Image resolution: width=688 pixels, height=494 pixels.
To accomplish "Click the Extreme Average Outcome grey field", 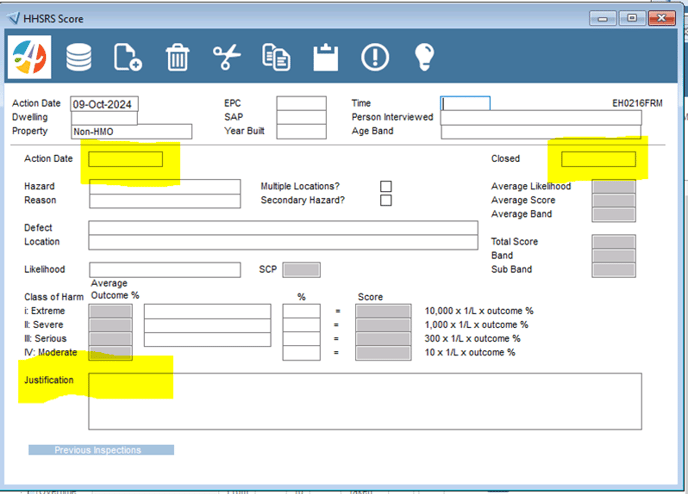I will pos(111,311).
